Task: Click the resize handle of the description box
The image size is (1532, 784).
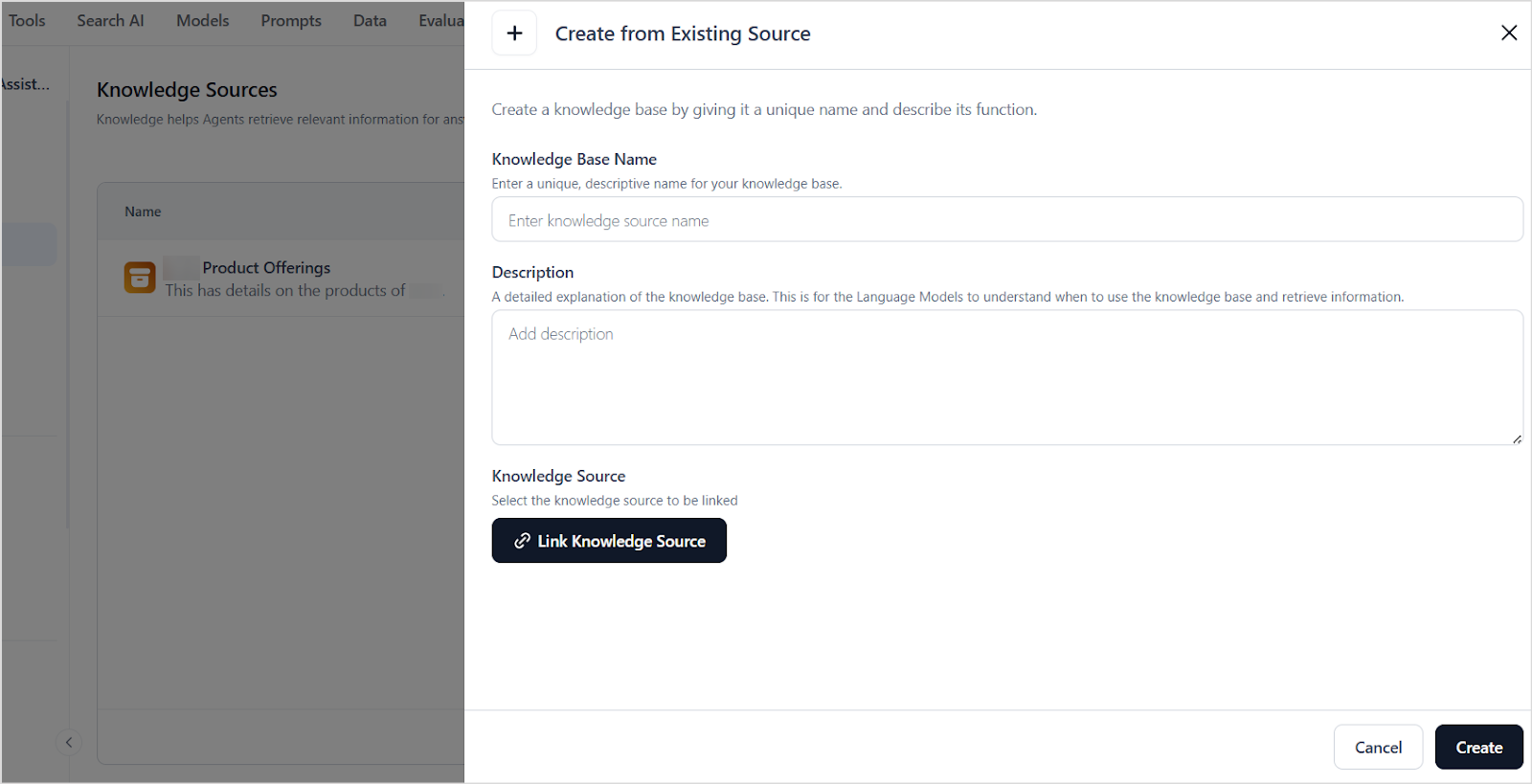Action: click(x=1517, y=440)
